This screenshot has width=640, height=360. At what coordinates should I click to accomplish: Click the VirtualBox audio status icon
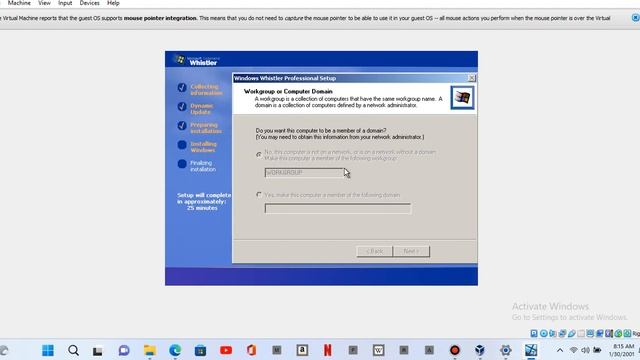tap(553, 333)
